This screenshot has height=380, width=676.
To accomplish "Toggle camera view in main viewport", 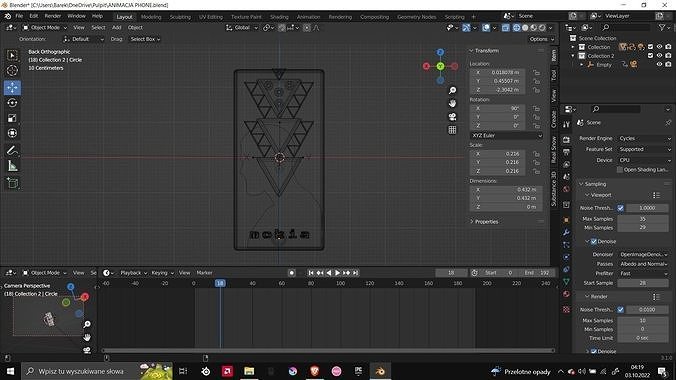I will [452, 117].
